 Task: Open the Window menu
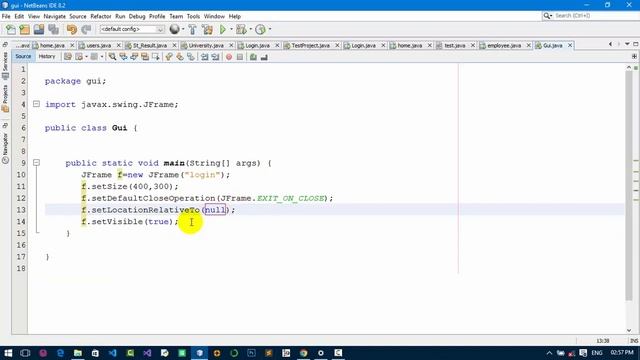click(214, 16)
